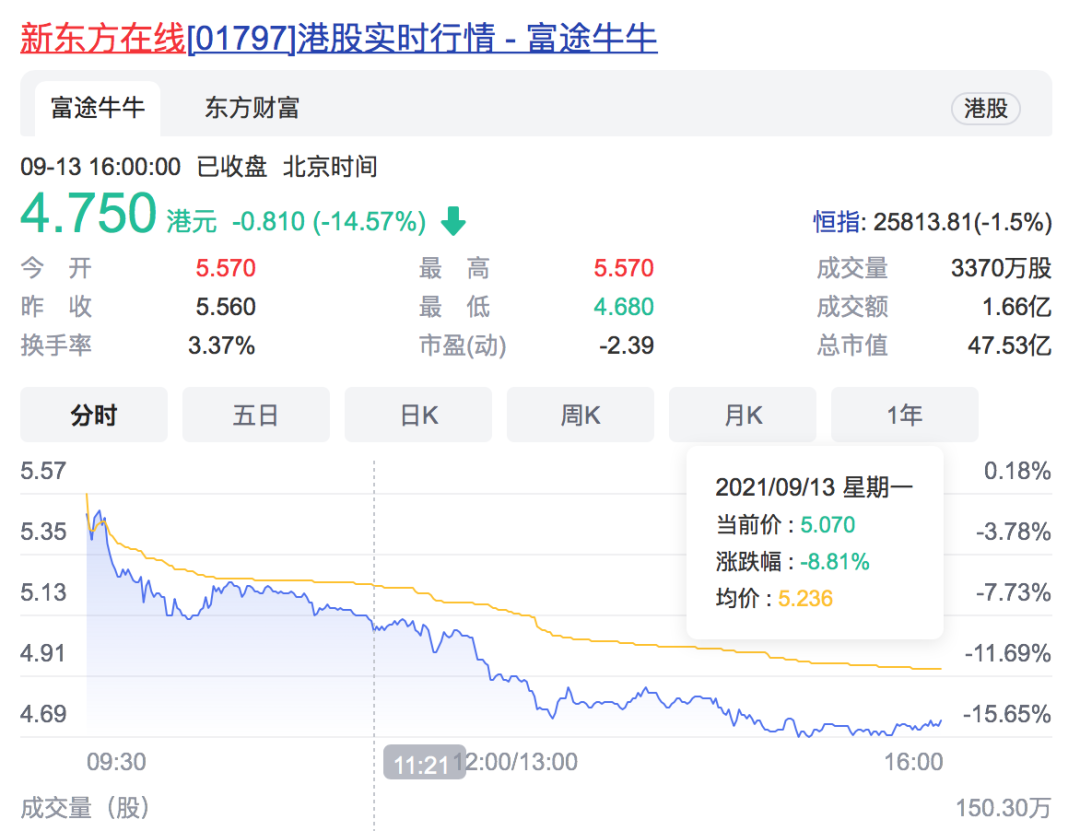Click the 成交量 value 3370万股
1080x831 pixels.
click(1001, 268)
